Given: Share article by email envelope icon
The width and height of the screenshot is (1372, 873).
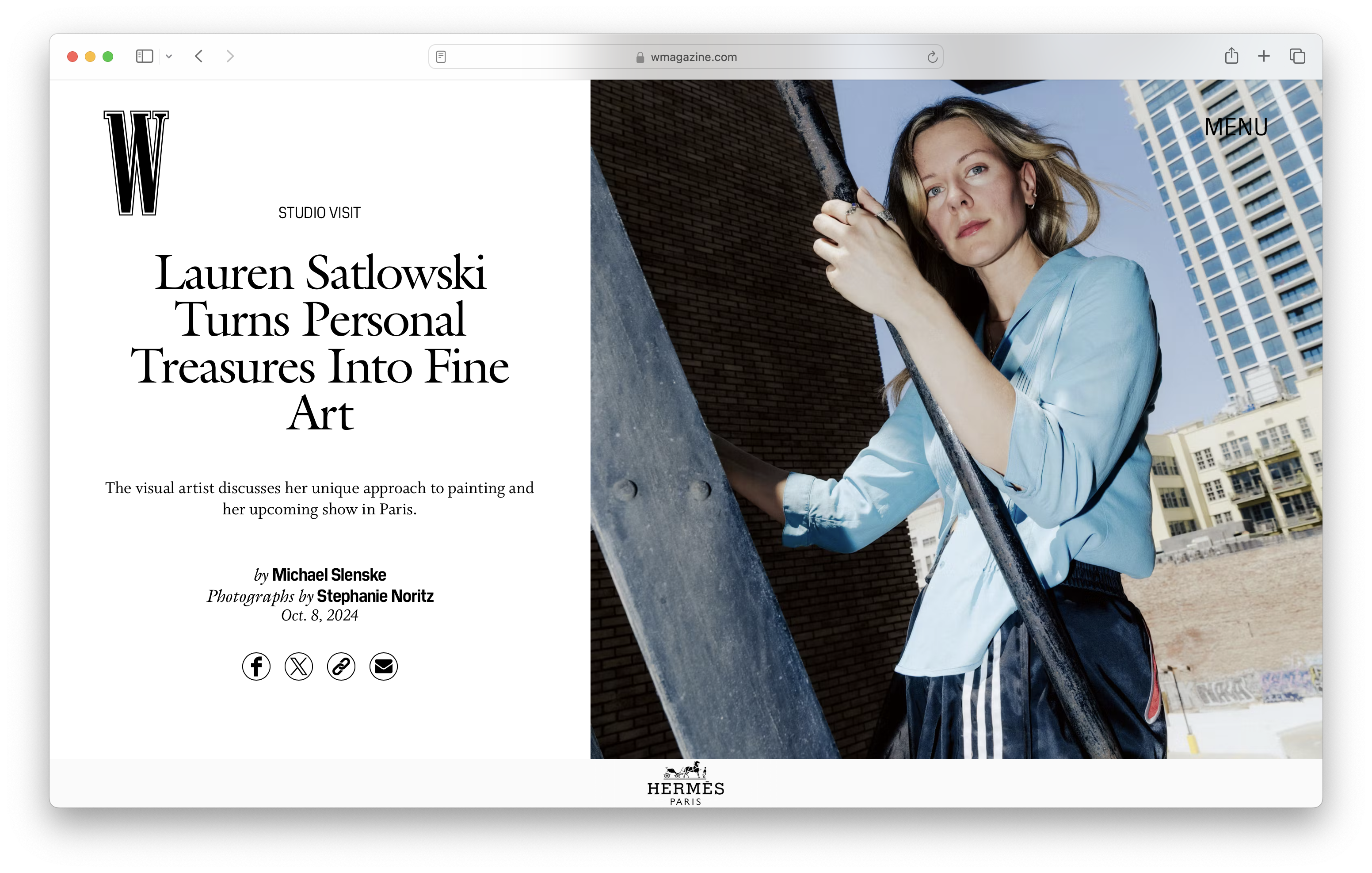Looking at the screenshot, I should pos(384,666).
